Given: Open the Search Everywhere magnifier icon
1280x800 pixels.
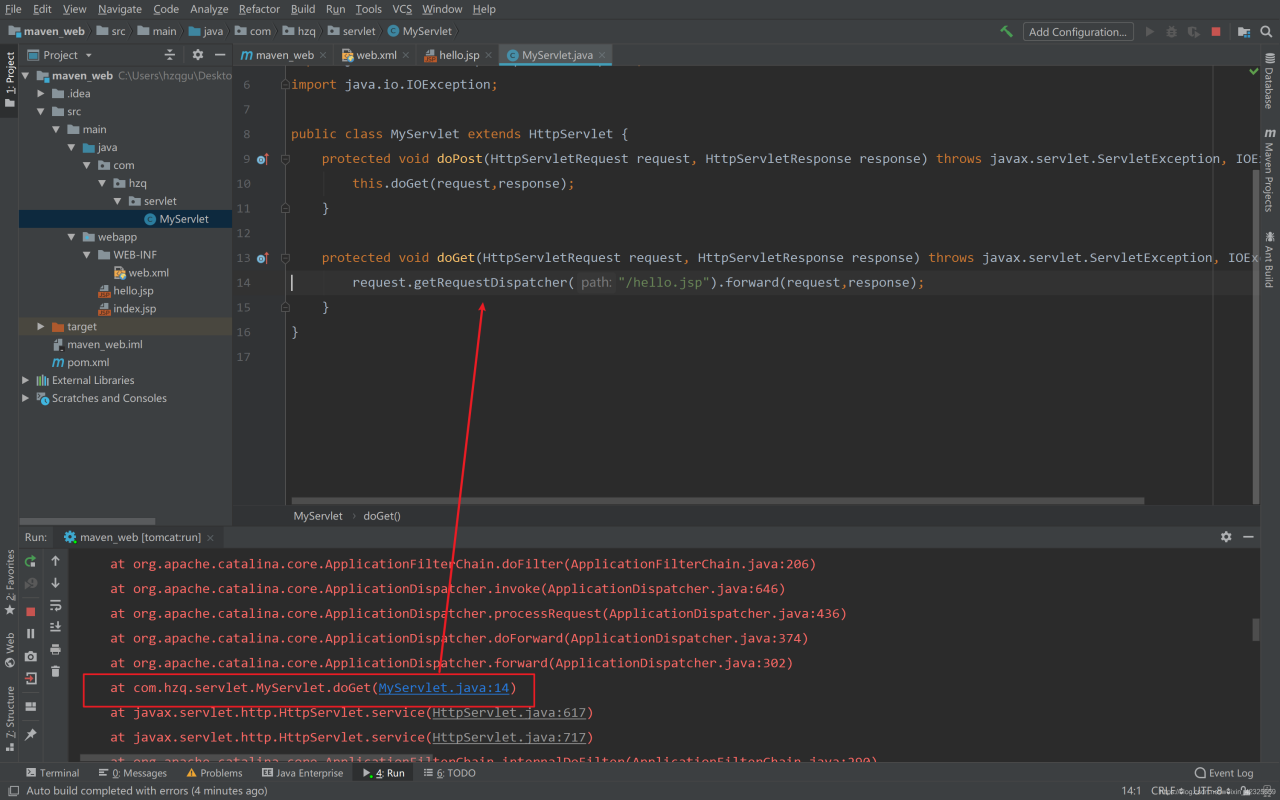Looking at the screenshot, I should pos(1265,32).
